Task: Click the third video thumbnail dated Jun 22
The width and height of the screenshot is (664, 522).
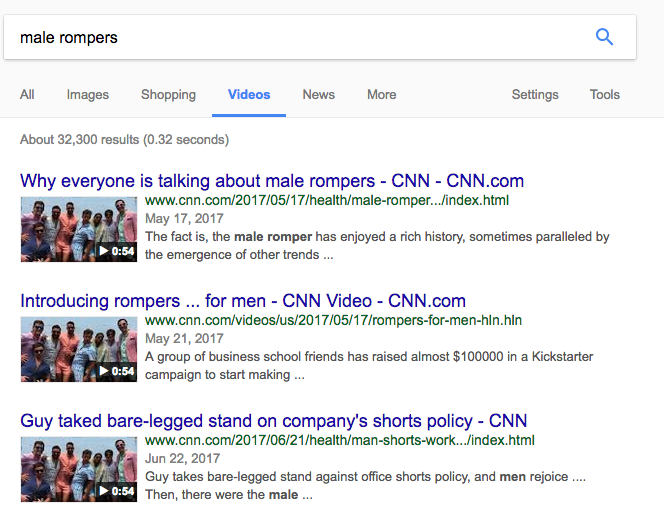Action: pyautogui.click(x=78, y=469)
